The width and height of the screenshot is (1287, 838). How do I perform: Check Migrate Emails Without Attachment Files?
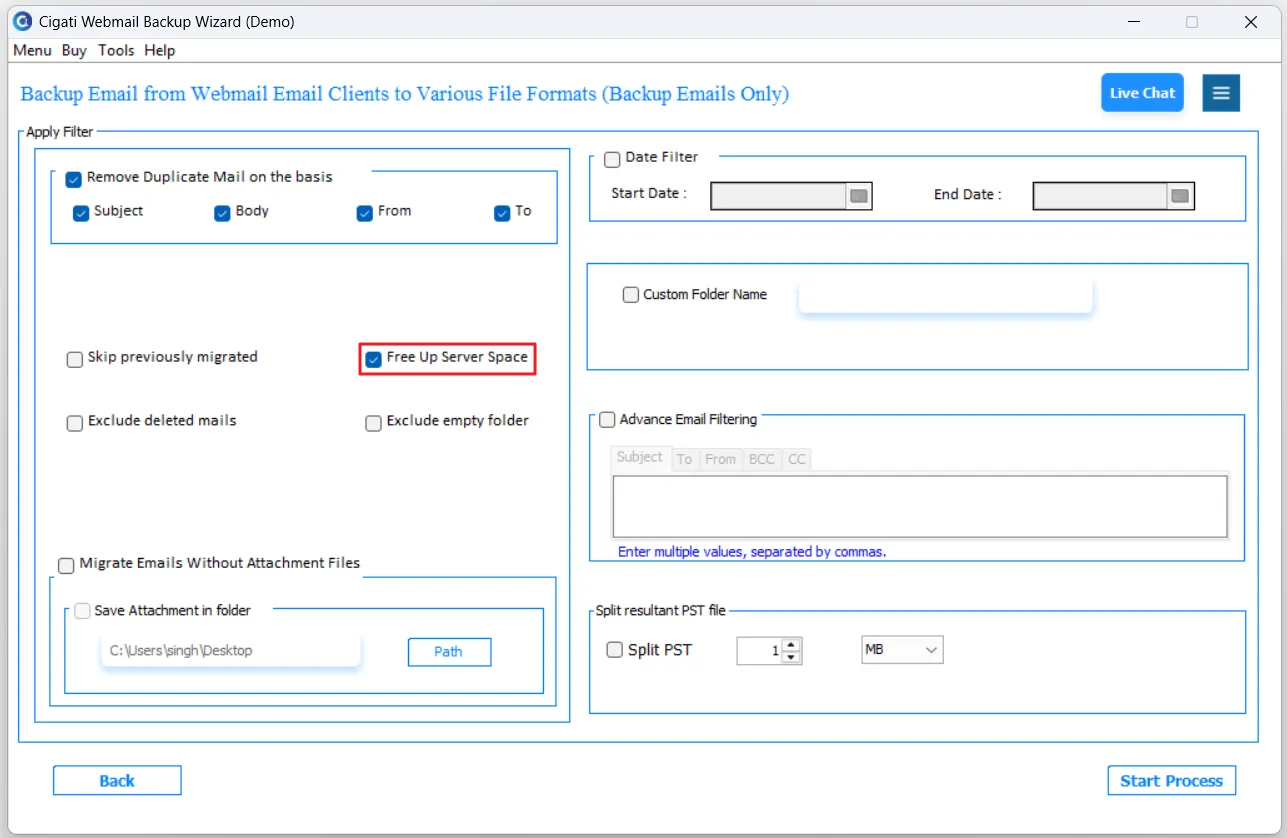(x=66, y=566)
